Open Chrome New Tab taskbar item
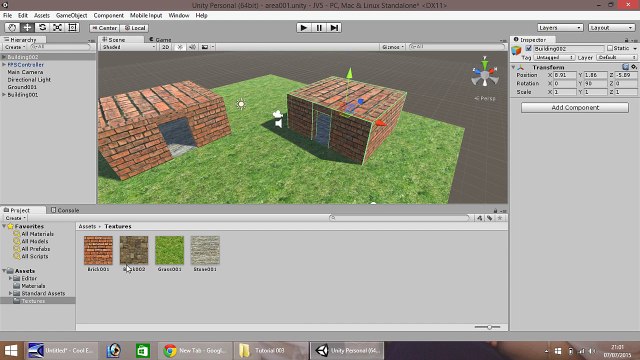 [x=194, y=351]
